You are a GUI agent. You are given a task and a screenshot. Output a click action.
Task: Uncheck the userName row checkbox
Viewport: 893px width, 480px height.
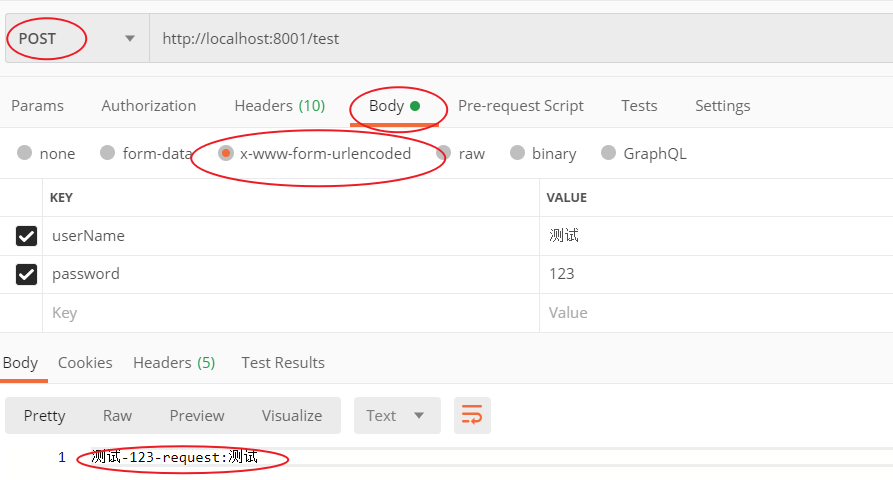[x=26, y=236]
